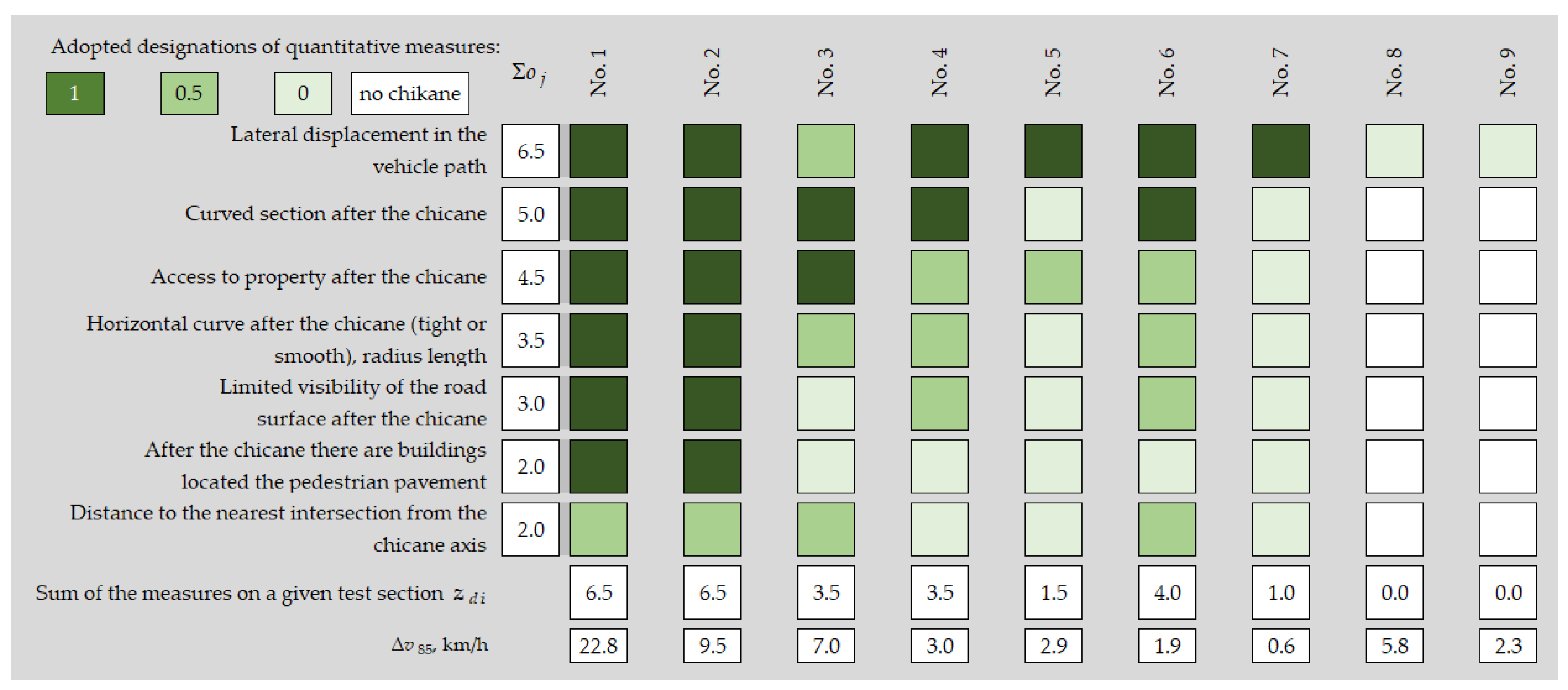Select the No. 9 column header
The height and width of the screenshot is (690, 1568).
pyautogui.click(x=1508, y=73)
